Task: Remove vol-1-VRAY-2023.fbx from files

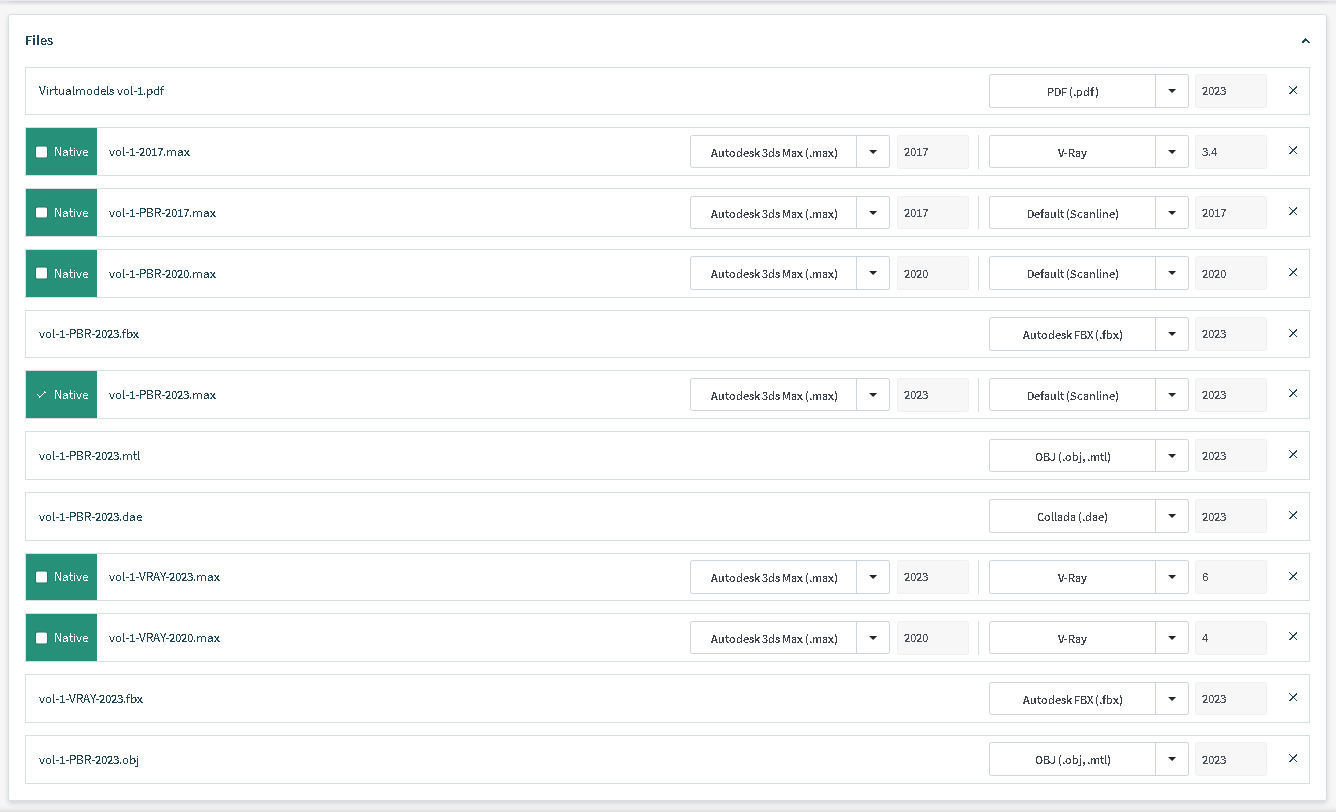Action: [1292, 698]
